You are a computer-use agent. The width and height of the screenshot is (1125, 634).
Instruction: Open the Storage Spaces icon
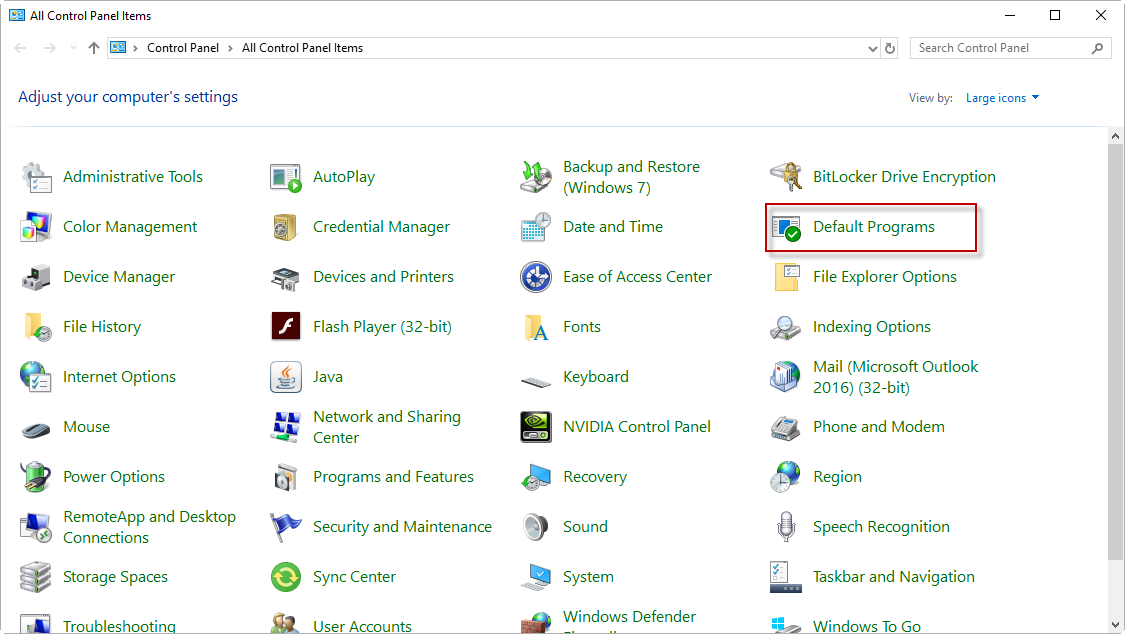click(x=36, y=577)
